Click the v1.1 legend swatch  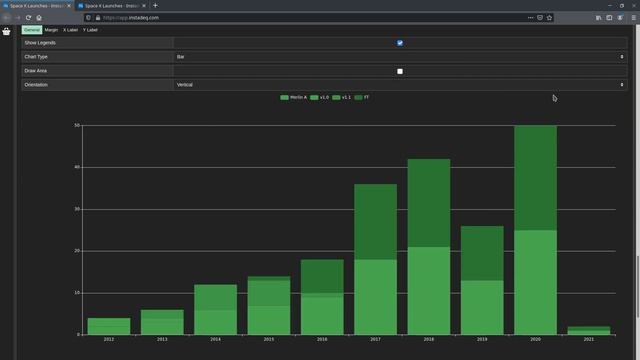click(336, 98)
